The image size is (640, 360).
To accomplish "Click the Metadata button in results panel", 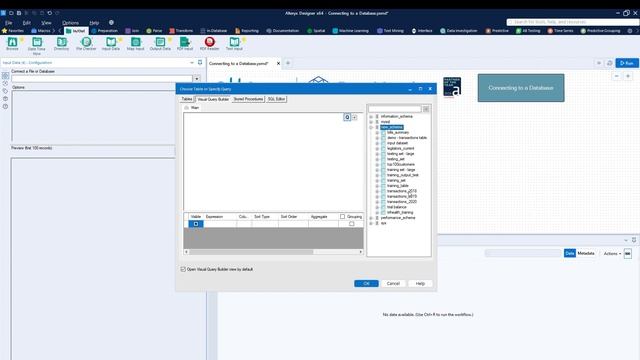I will (586, 253).
